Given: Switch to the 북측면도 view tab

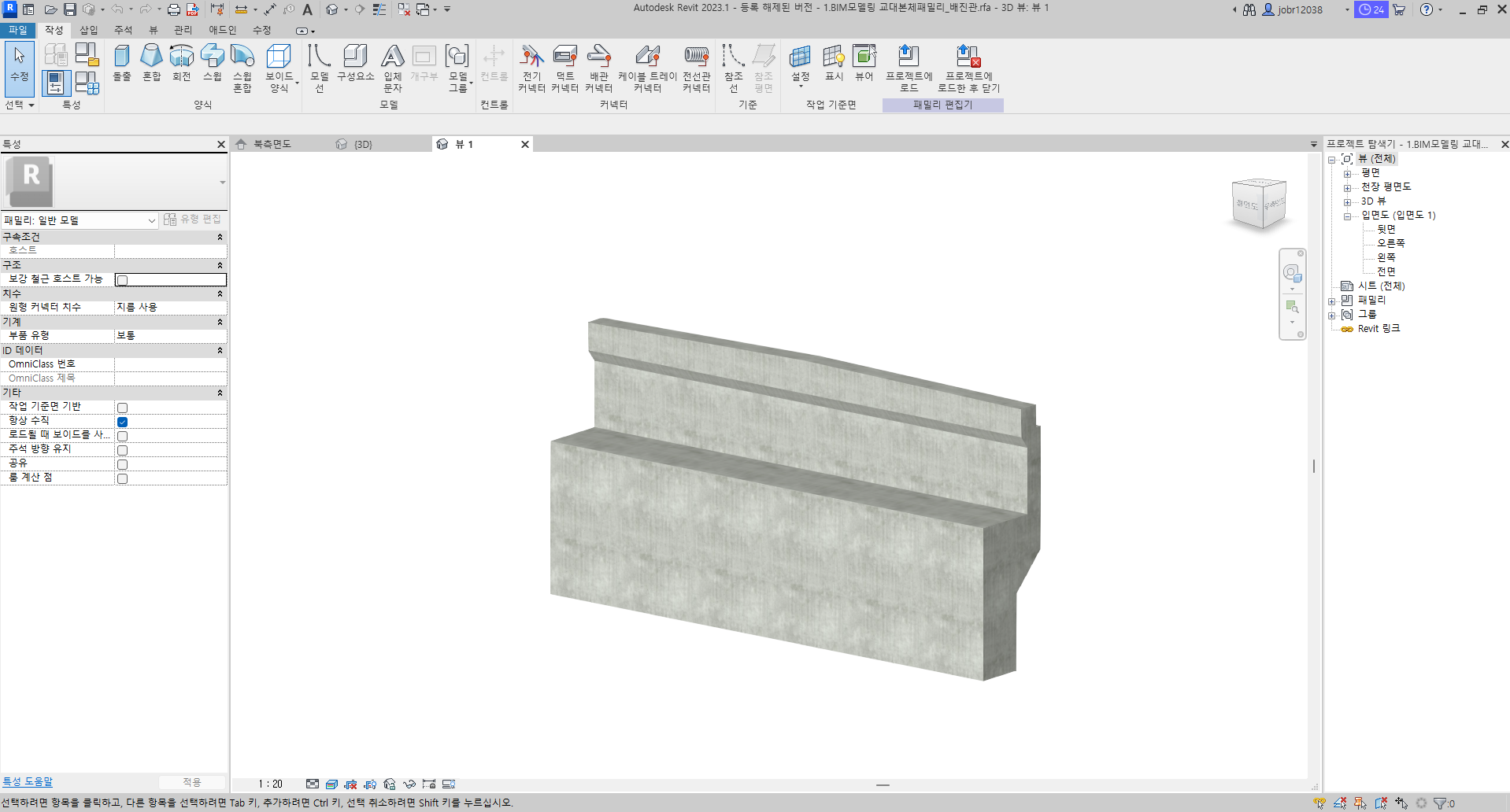Looking at the screenshot, I should pos(272,145).
